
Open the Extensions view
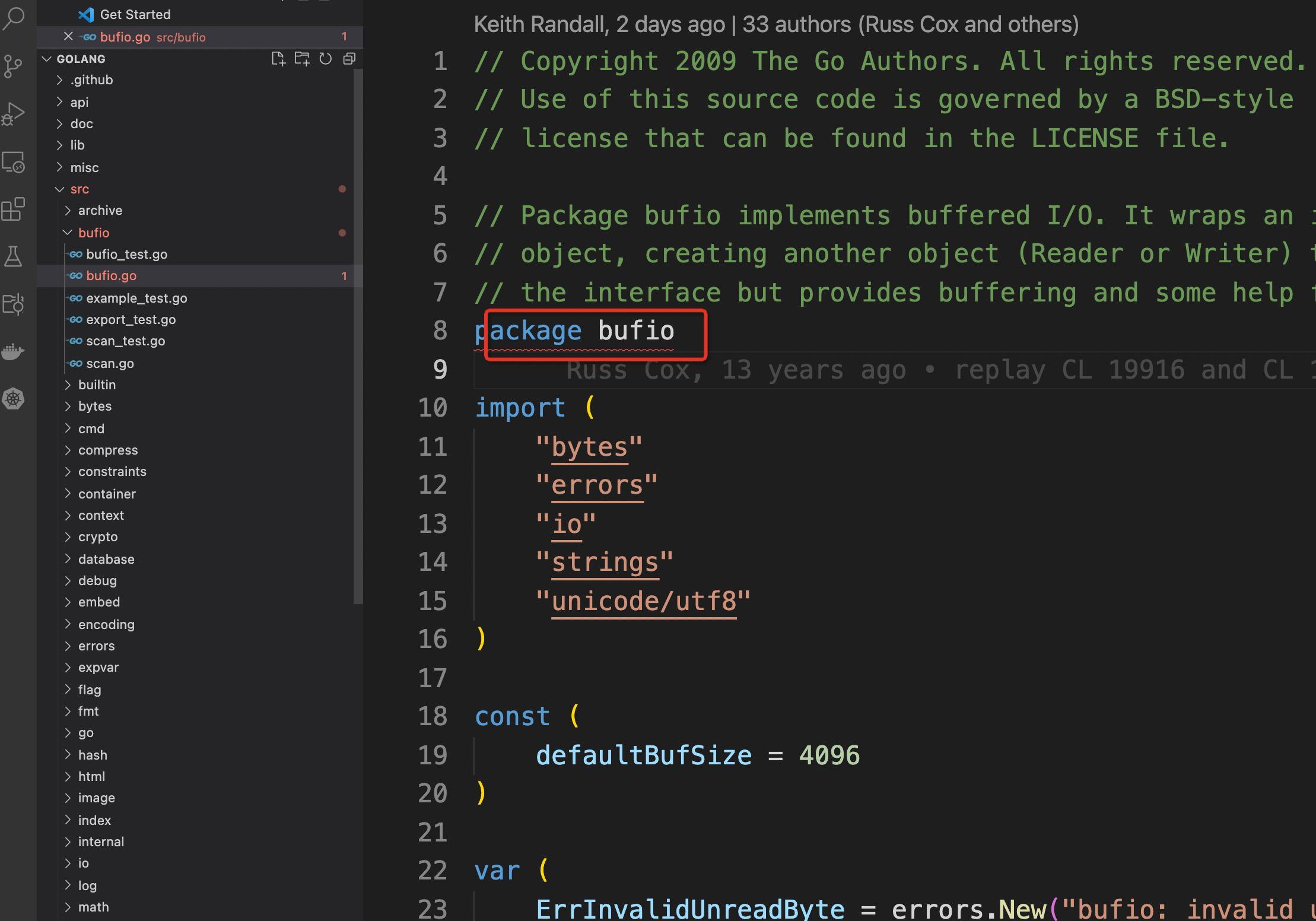pos(13,209)
